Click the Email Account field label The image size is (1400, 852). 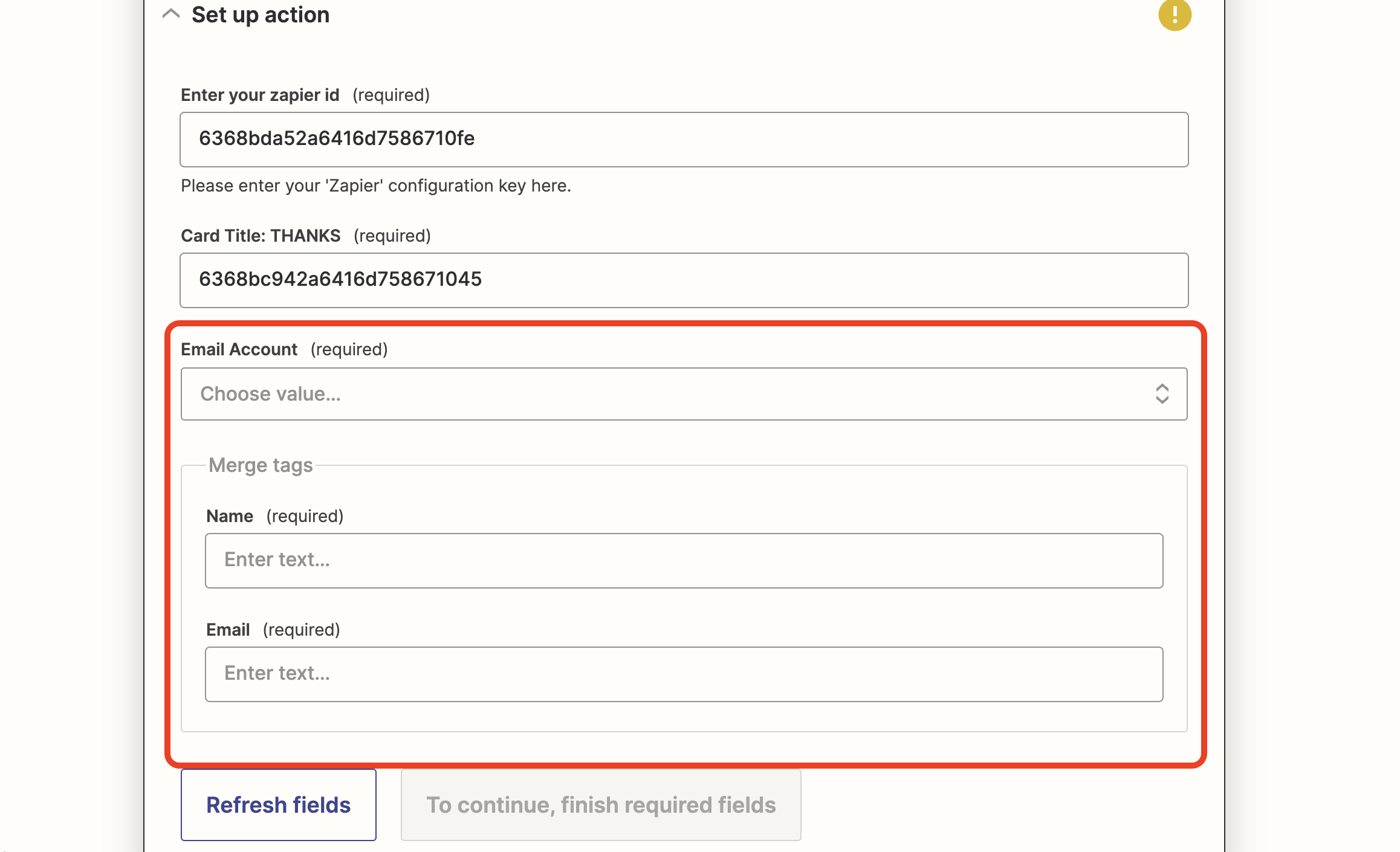[x=239, y=349]
